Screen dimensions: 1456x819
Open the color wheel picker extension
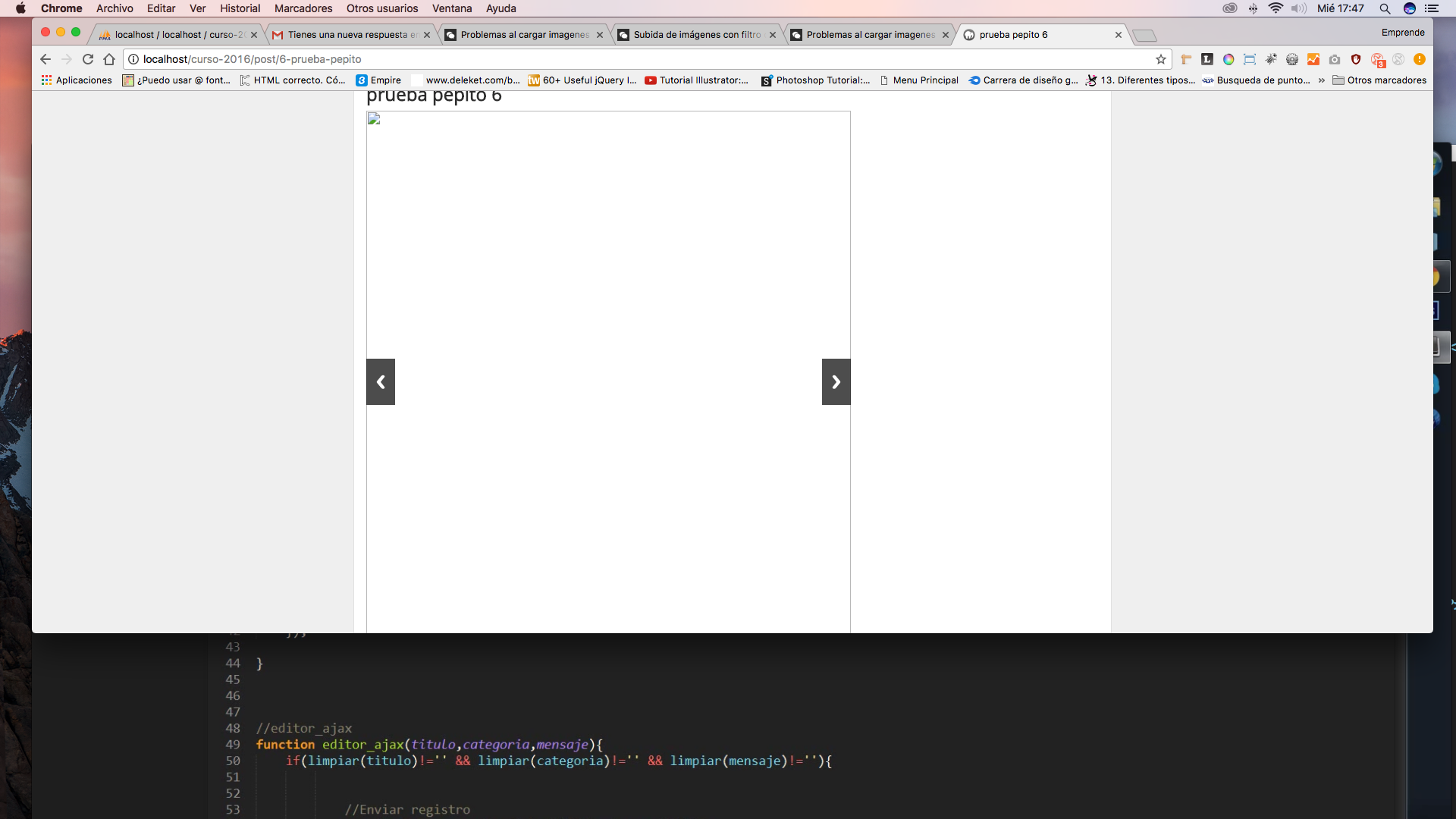[1228, 59]
